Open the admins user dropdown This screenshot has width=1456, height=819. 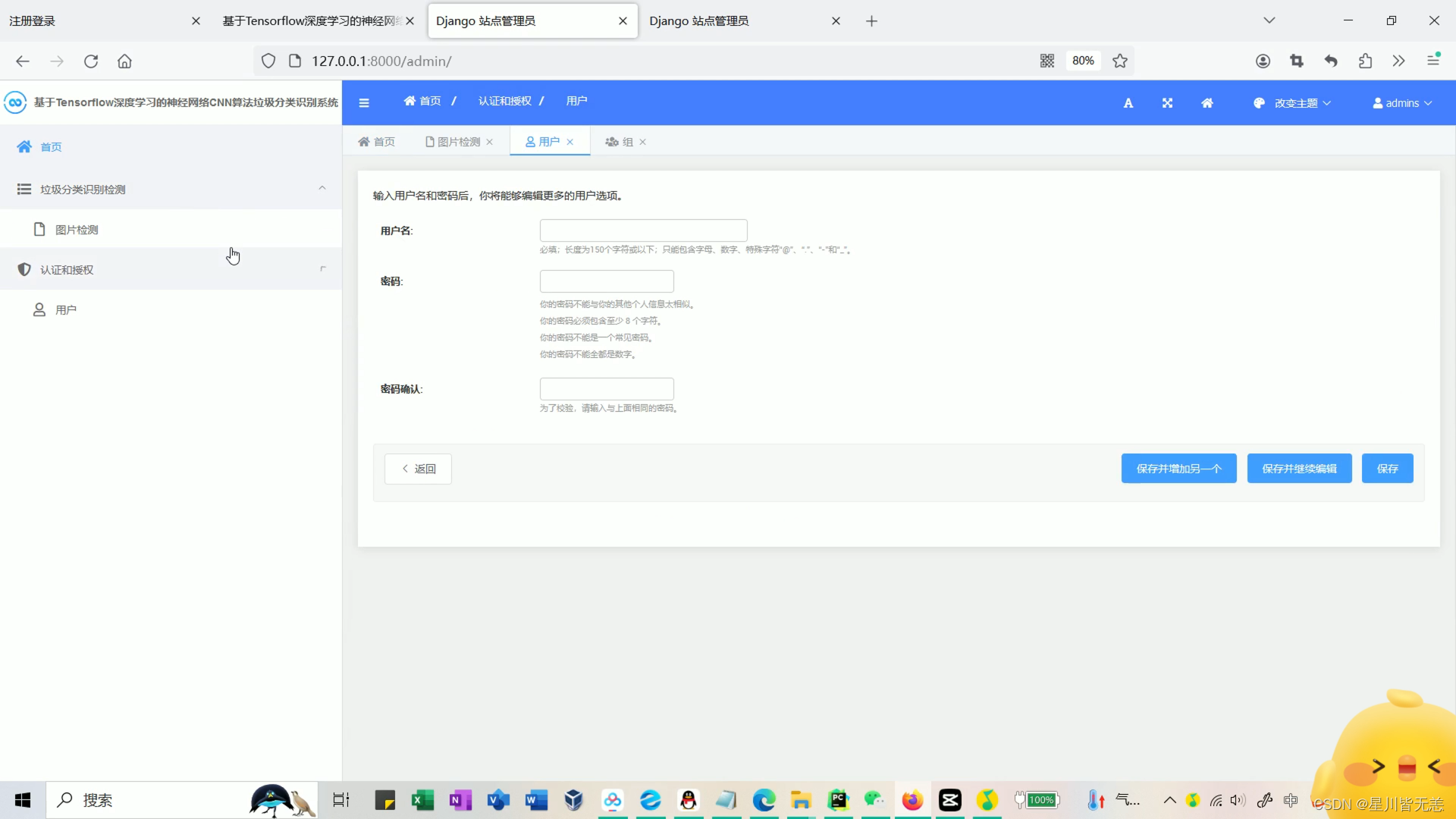coord(1402,103)
